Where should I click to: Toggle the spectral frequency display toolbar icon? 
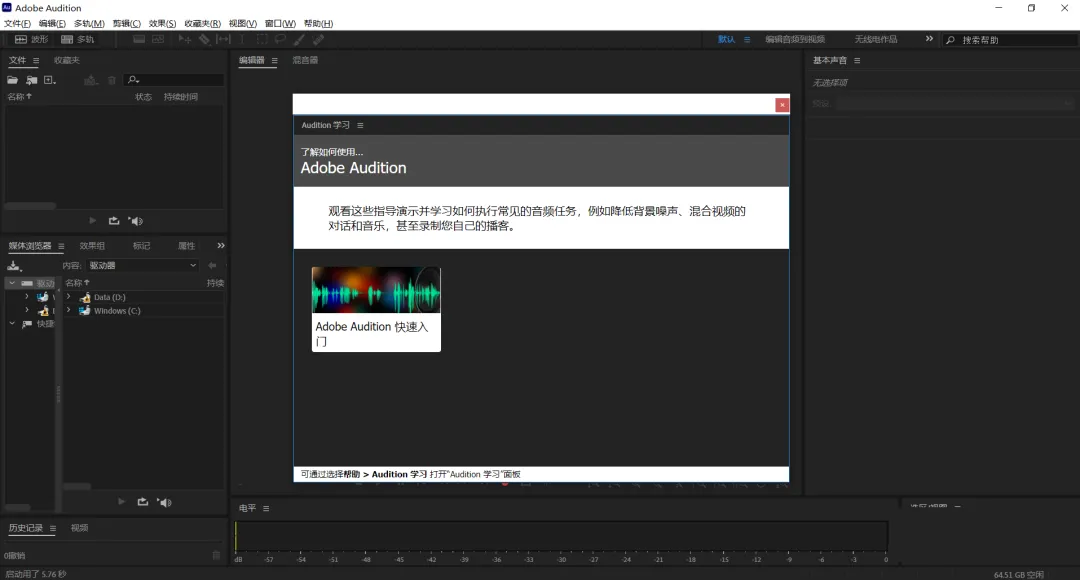139,39
